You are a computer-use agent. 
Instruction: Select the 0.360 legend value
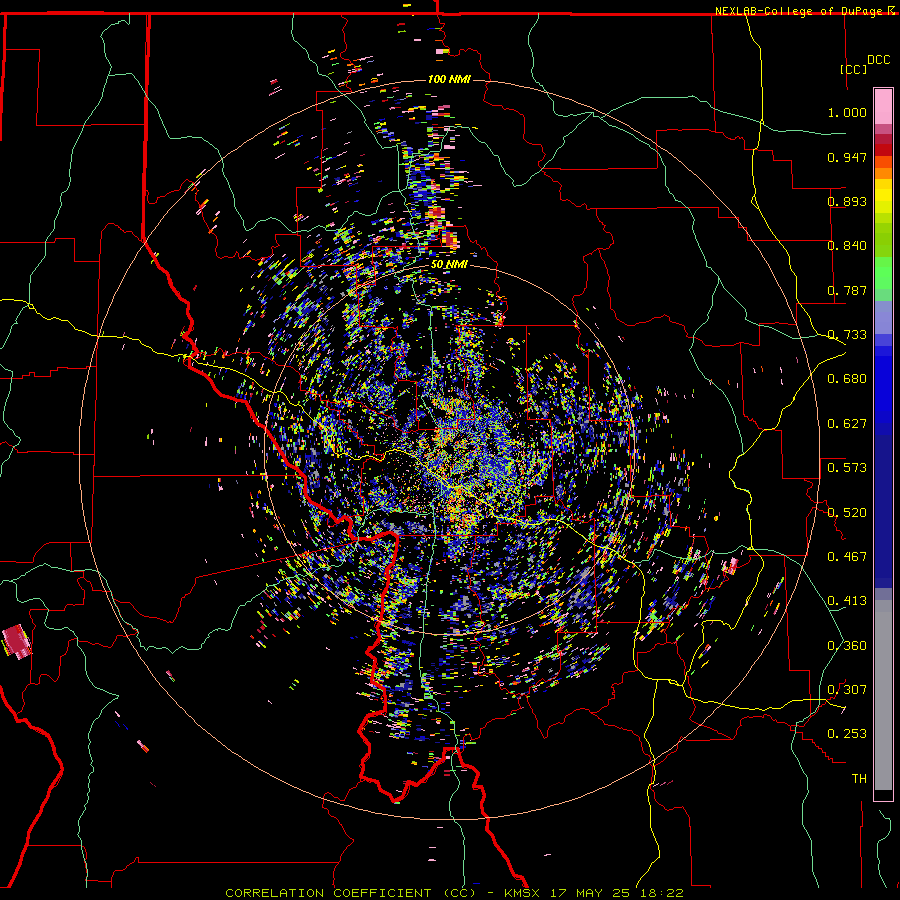847,646
